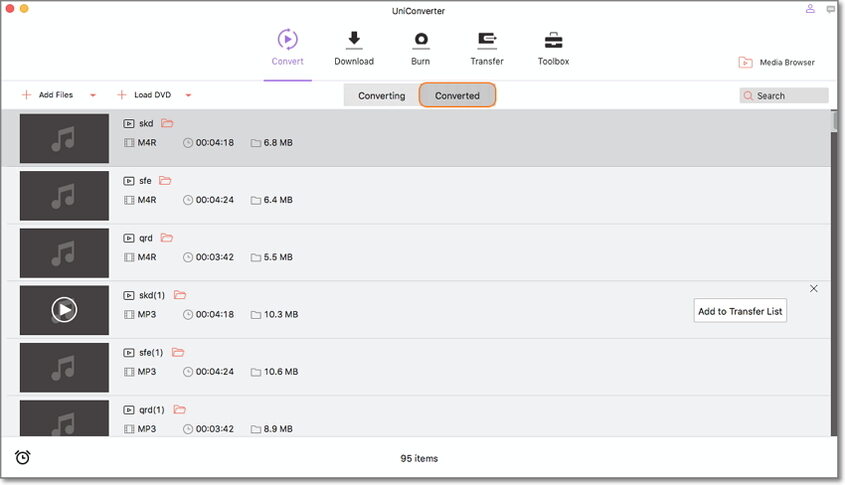Select the qrd(1) MP3 thumbnail
The width and height of the screenshot is (845, 485).
tap(64, 418)
